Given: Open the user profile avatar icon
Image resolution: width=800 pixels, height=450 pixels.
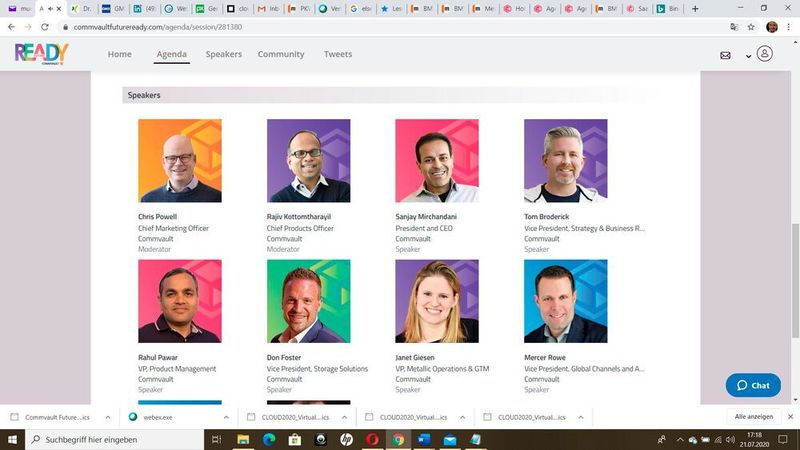Looking at the screenshot, I should click(764, 54).
